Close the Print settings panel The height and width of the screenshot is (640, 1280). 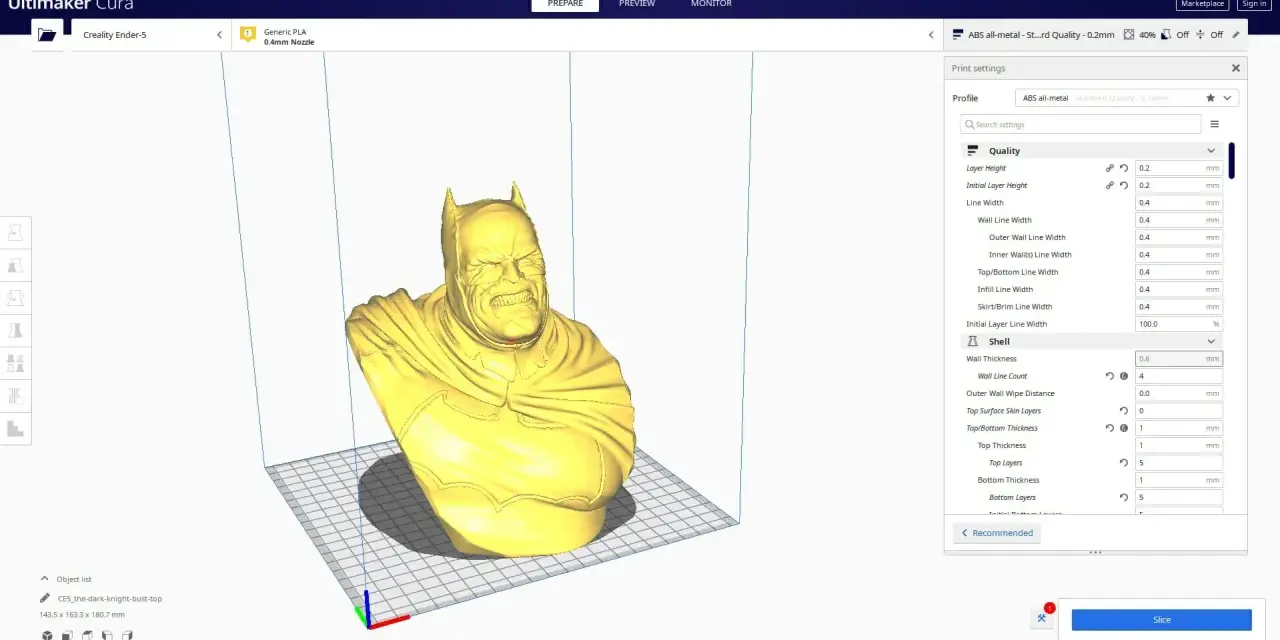(1236, 68)
